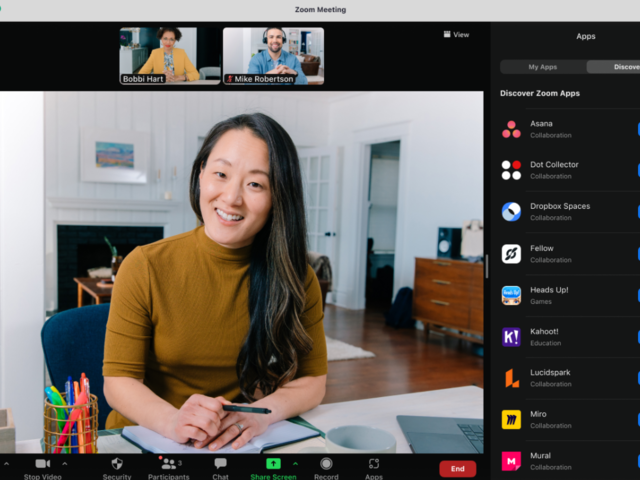Select Mike Robertson's video thumbnail
The height and width of the screenshot is (480, 640).
(x=273, y=56)
